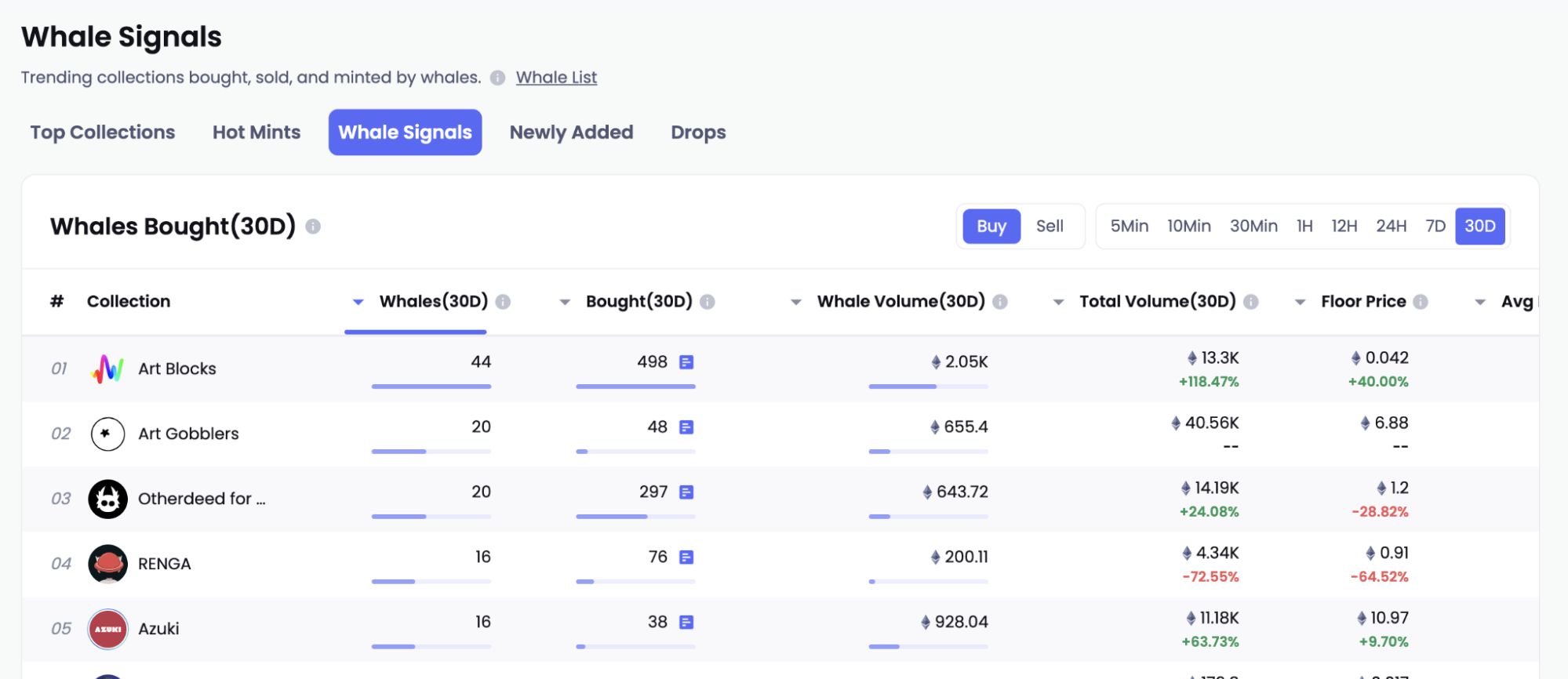Sort by Whales(30D) column arrow
1568x679 pixels.
click(358, 302)
